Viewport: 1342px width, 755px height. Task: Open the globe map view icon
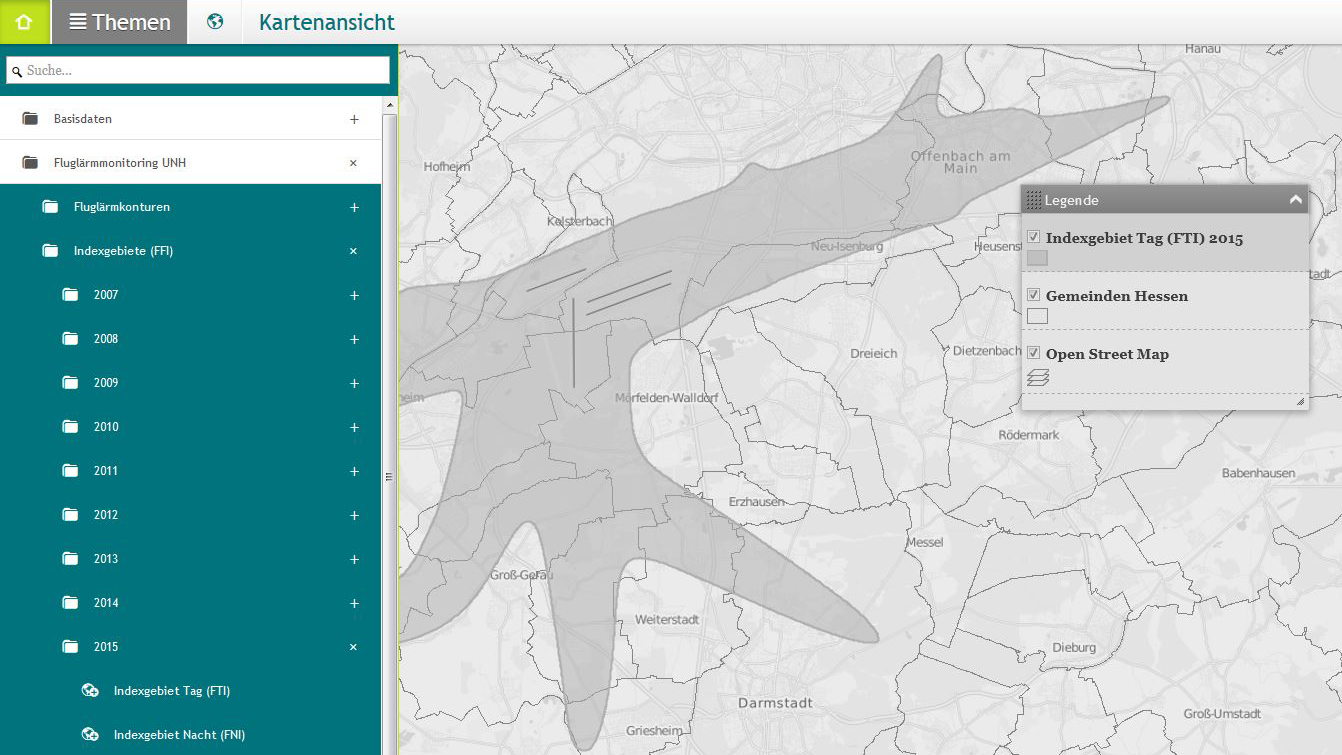point(215,22)
